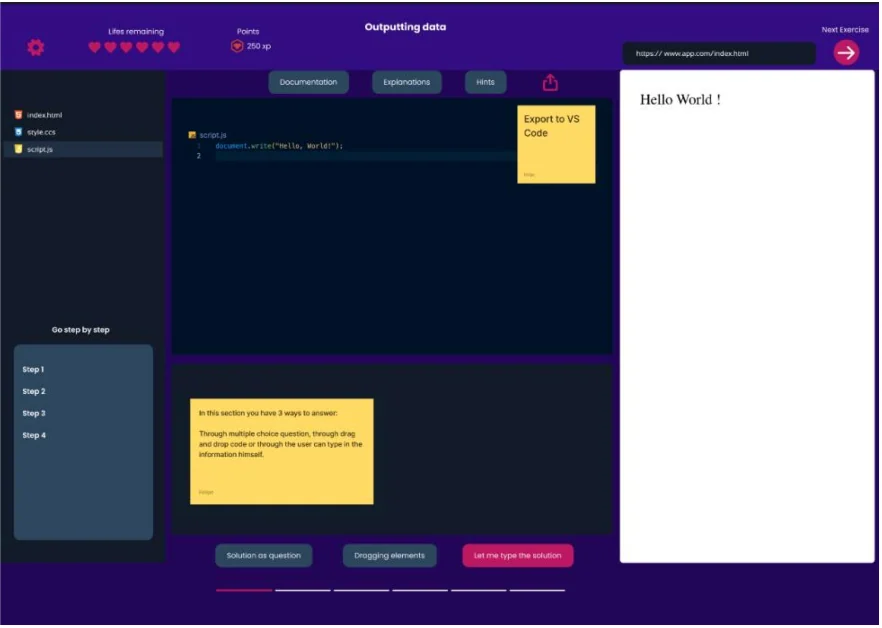The image size is (882, 628).
Task: Click line 1 document.write code
Action: [x=279, y=146]
